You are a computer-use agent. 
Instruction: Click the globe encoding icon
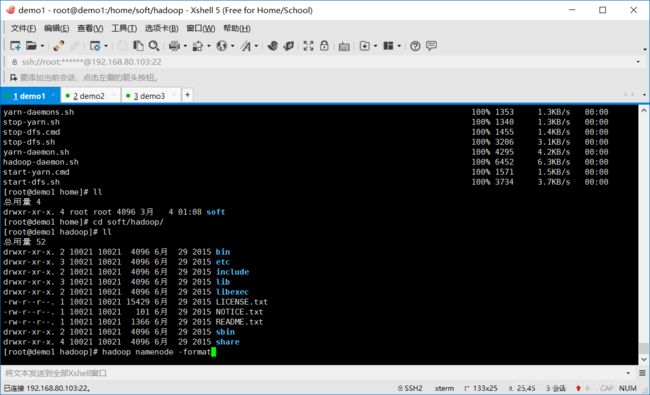(222, 46)
